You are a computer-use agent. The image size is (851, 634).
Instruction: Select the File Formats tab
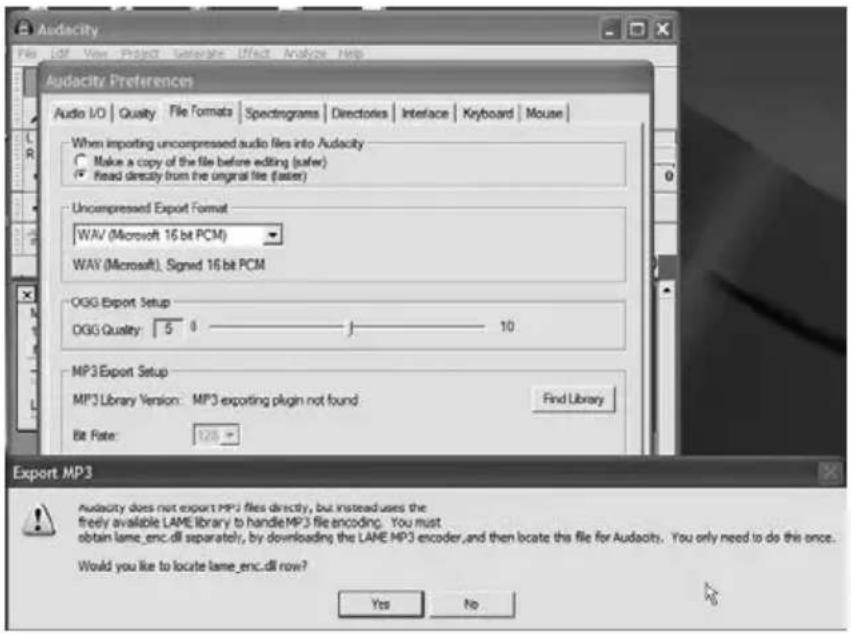click(201, 111)
